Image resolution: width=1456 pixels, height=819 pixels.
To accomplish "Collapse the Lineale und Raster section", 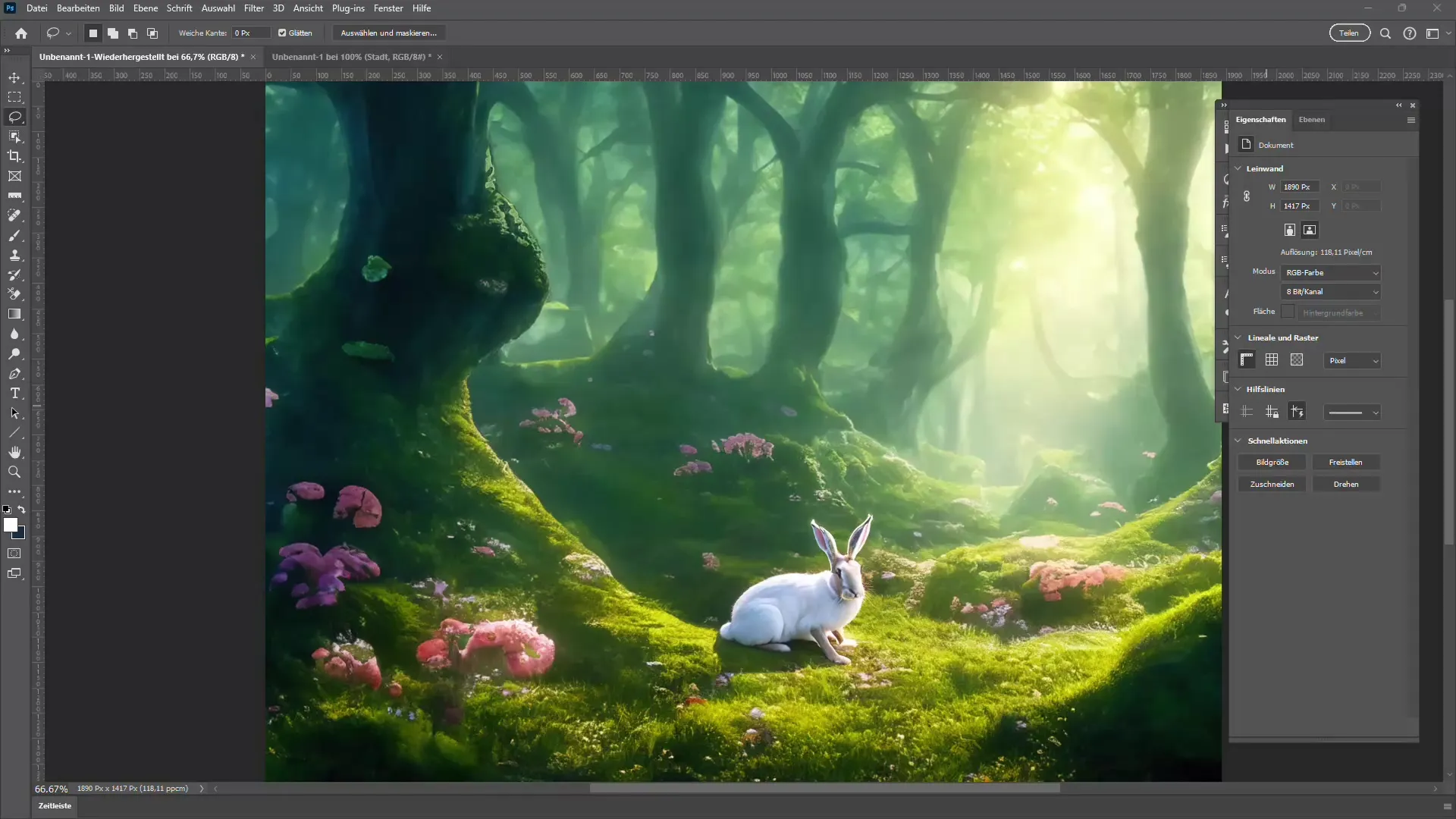I will [x=1238, y=337].
